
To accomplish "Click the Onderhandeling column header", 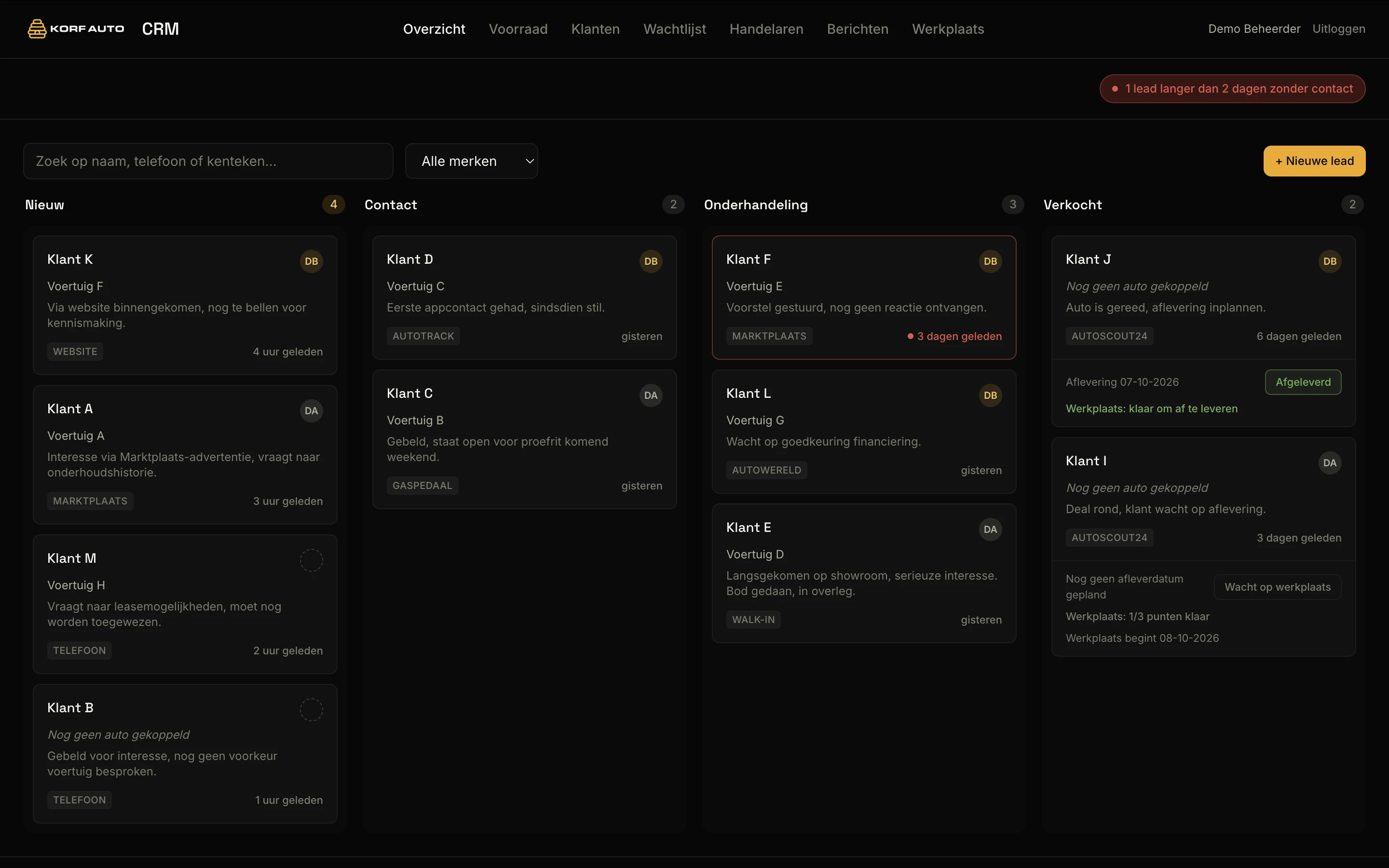I will click(x=755, y=205).
